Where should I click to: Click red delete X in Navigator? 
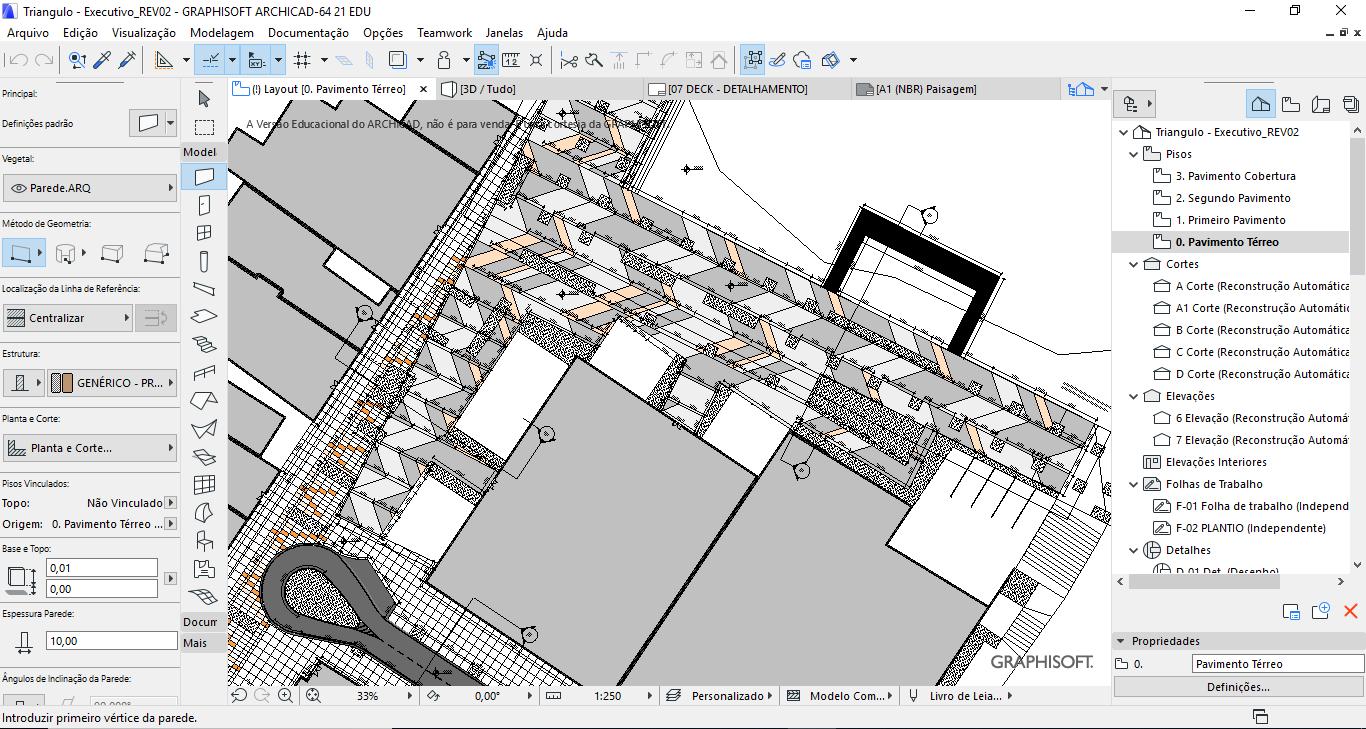(1350, 610)
